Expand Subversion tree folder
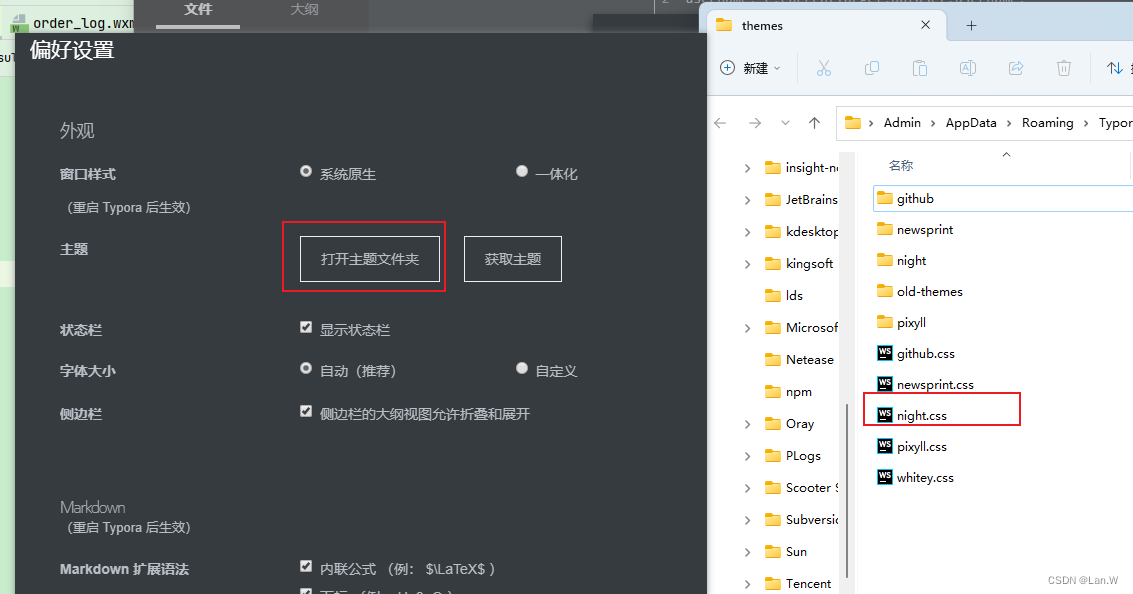The image size is (1133, 594). [x=747, y=520]
